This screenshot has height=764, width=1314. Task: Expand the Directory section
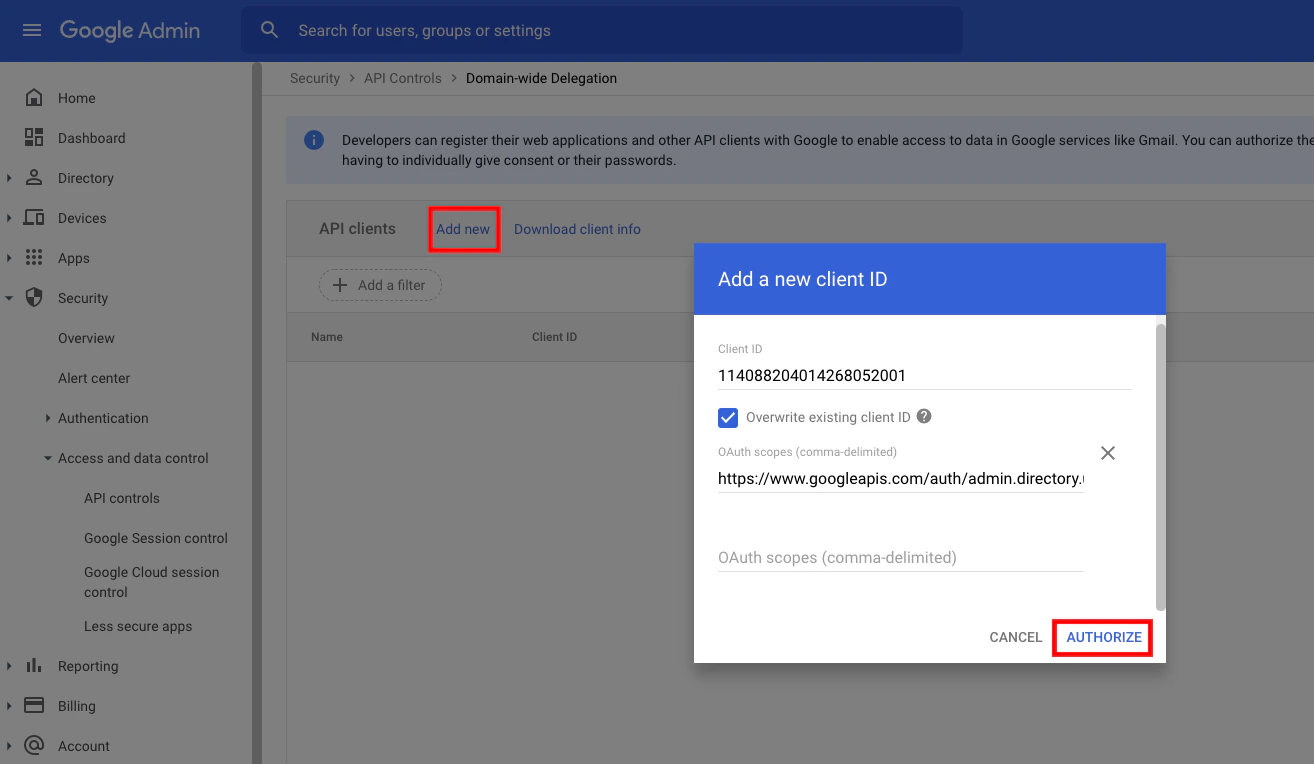coord(10,178)
